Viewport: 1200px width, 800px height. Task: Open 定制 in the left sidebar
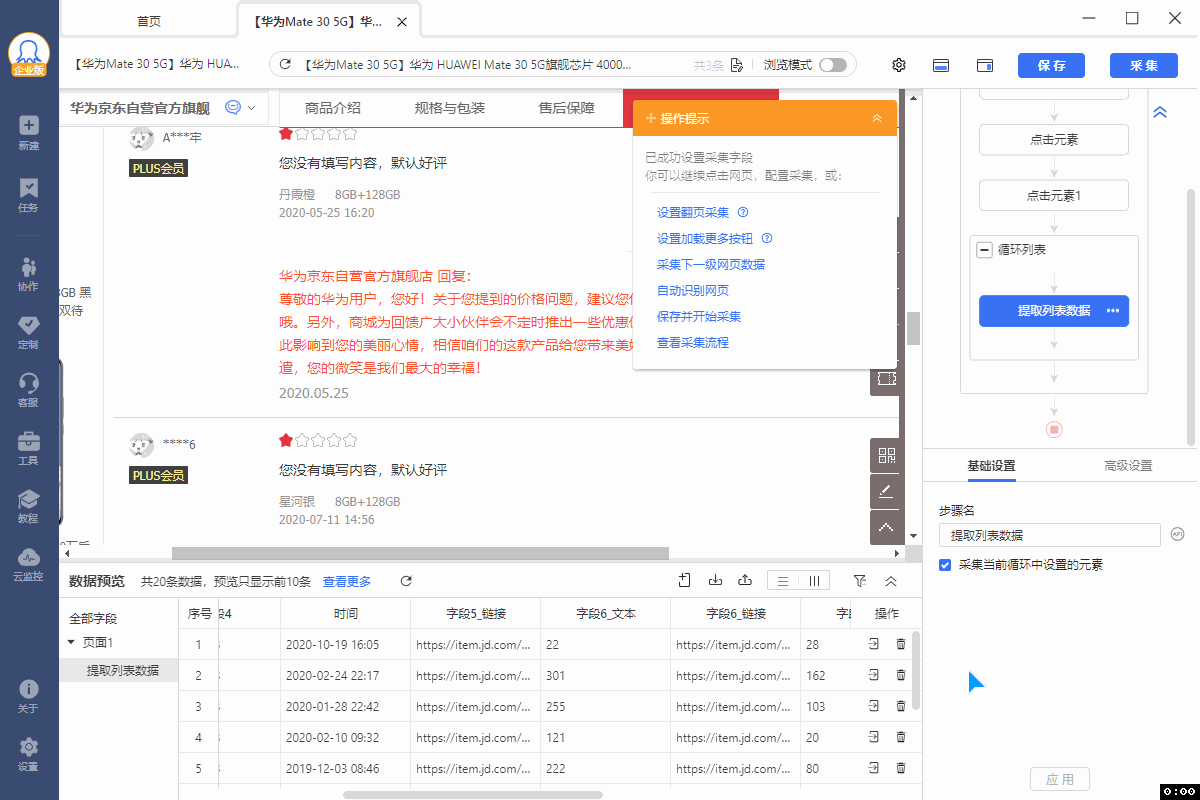tap(29, 332)
